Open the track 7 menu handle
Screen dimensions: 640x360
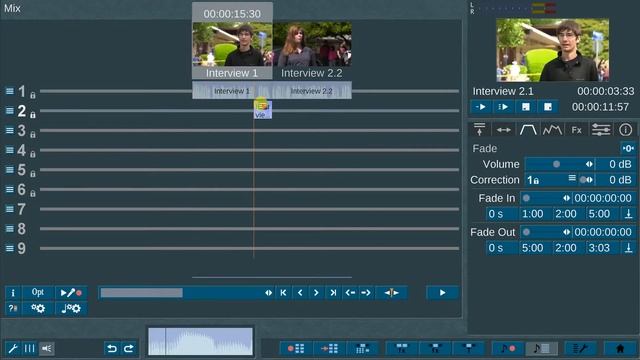coord(10,209)
